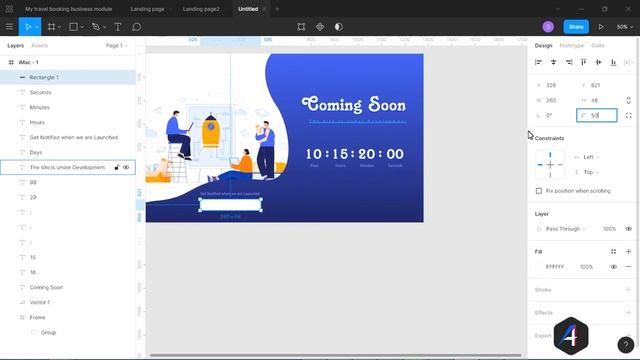Open the 50% zoom dropdown
This screenshot has height=360, width=640.
point(624,27)
